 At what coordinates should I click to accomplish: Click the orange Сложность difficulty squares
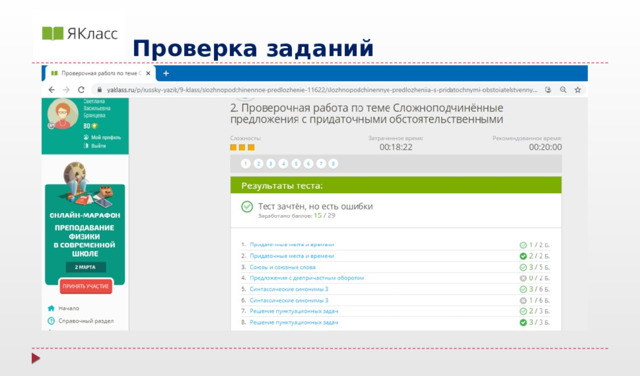coord(242,147)
